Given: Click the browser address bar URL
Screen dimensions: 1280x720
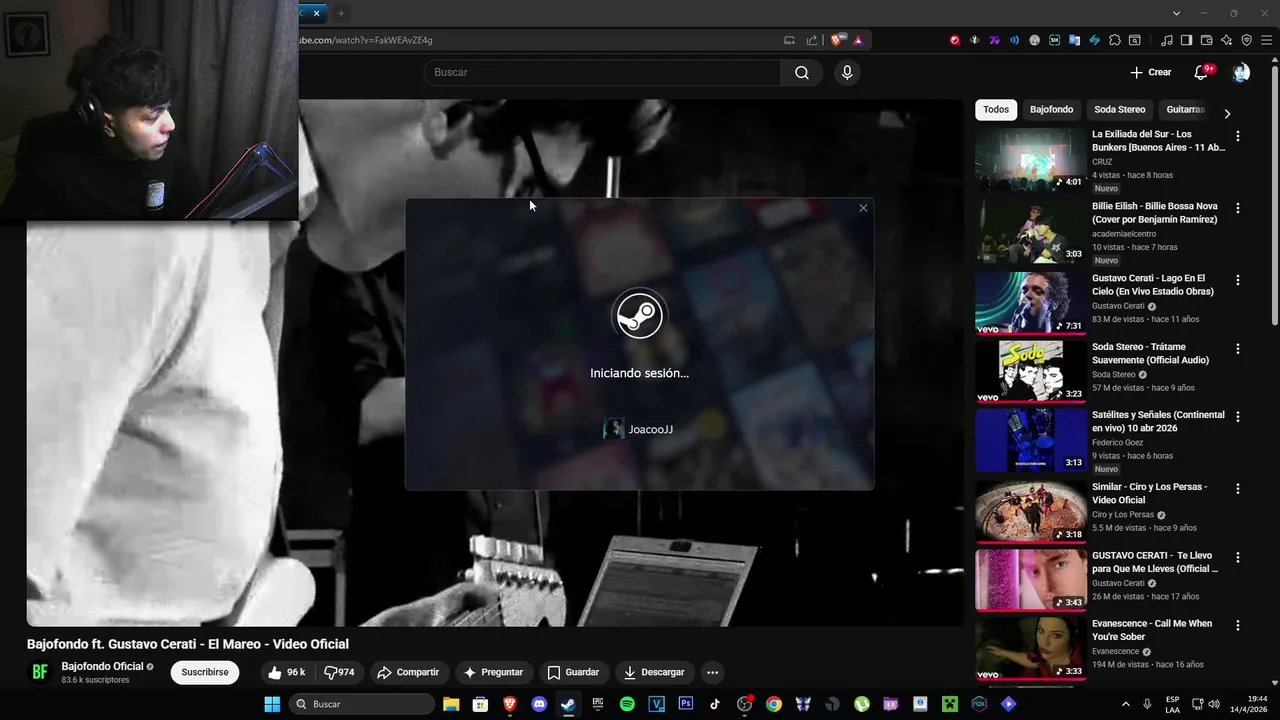Looking at the screenshot, I should tap(366, 40).
